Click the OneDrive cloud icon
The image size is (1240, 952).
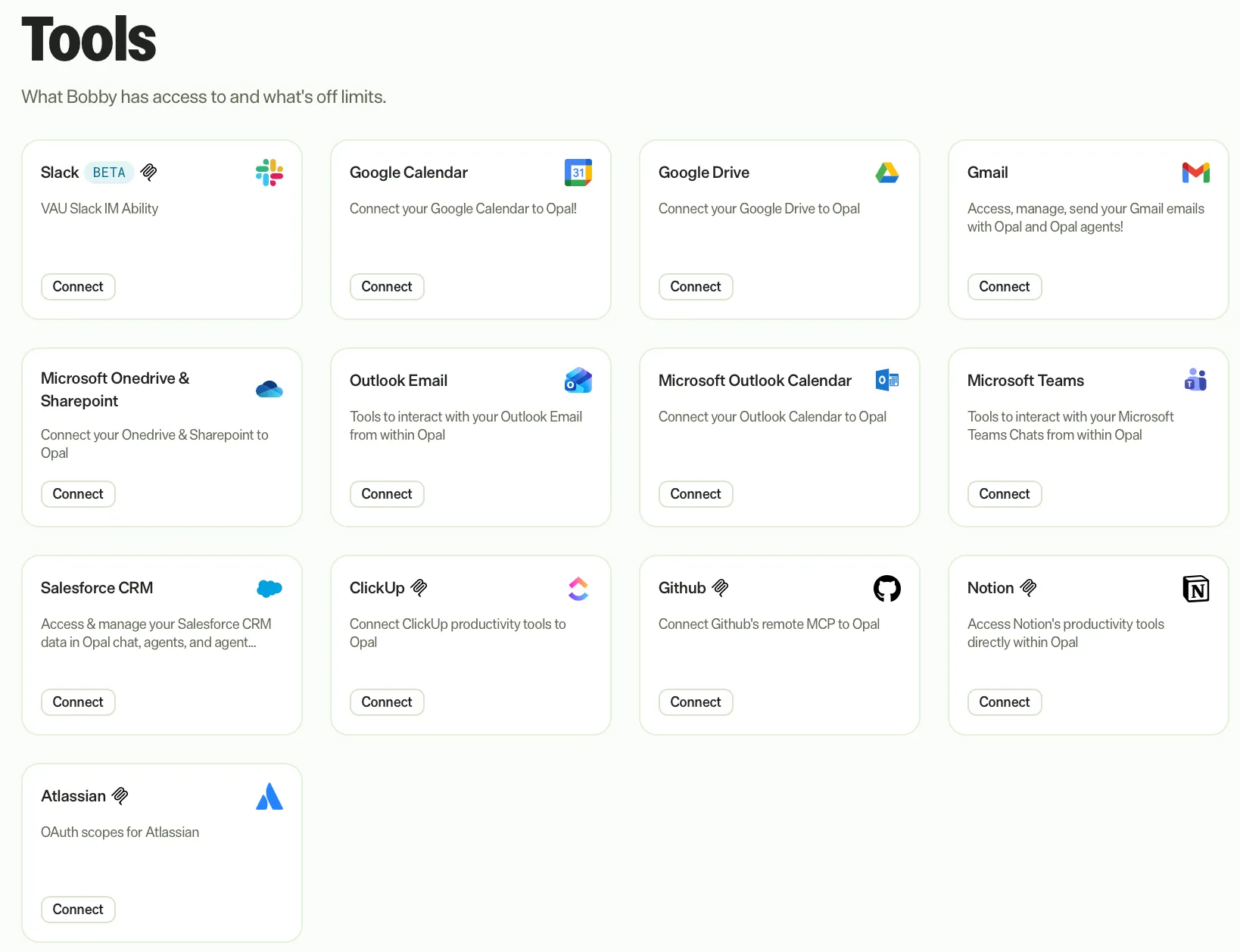click(x=269, y=389)
